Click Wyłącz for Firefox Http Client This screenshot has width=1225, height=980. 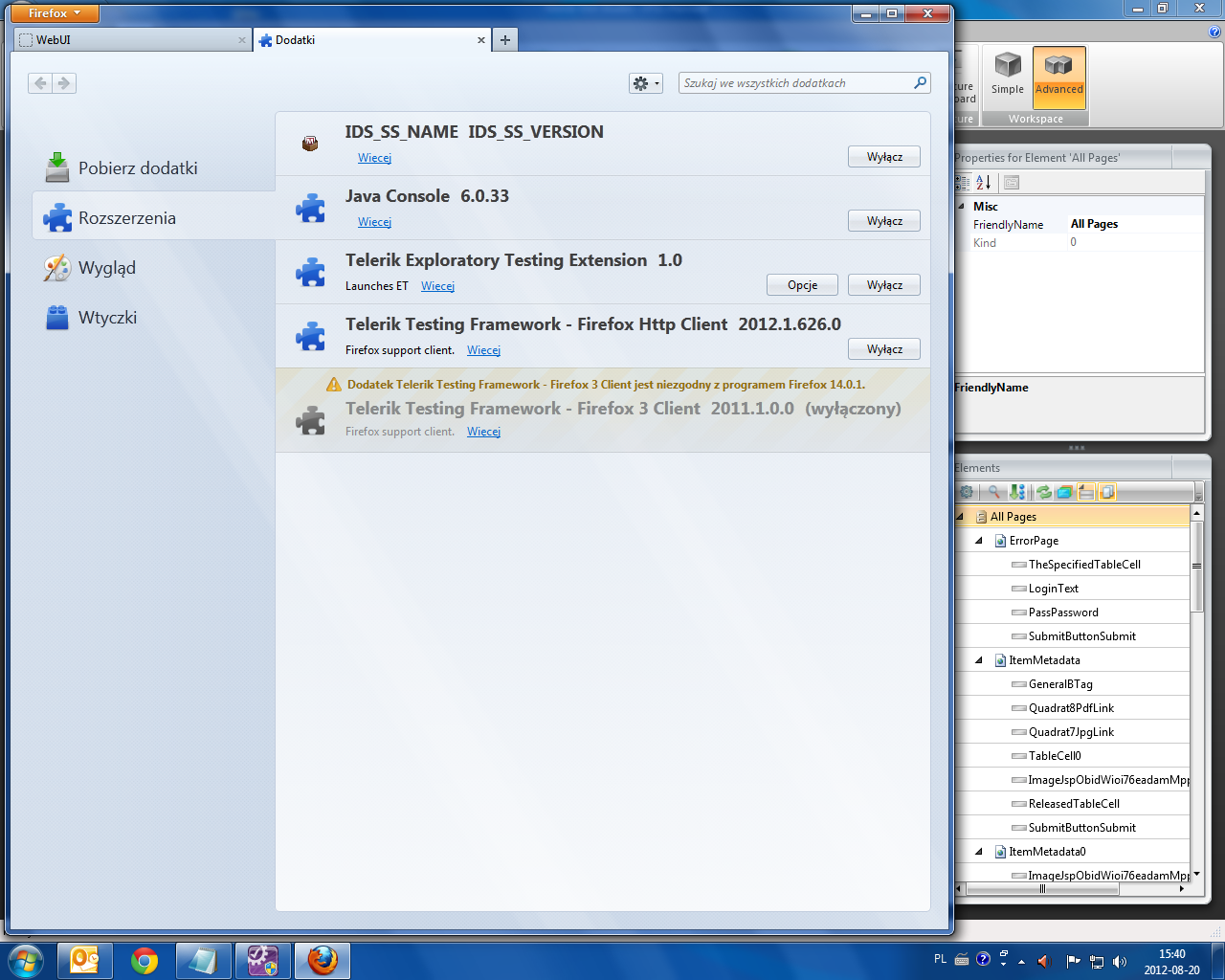pyautogui.click(x=884, y=349)
